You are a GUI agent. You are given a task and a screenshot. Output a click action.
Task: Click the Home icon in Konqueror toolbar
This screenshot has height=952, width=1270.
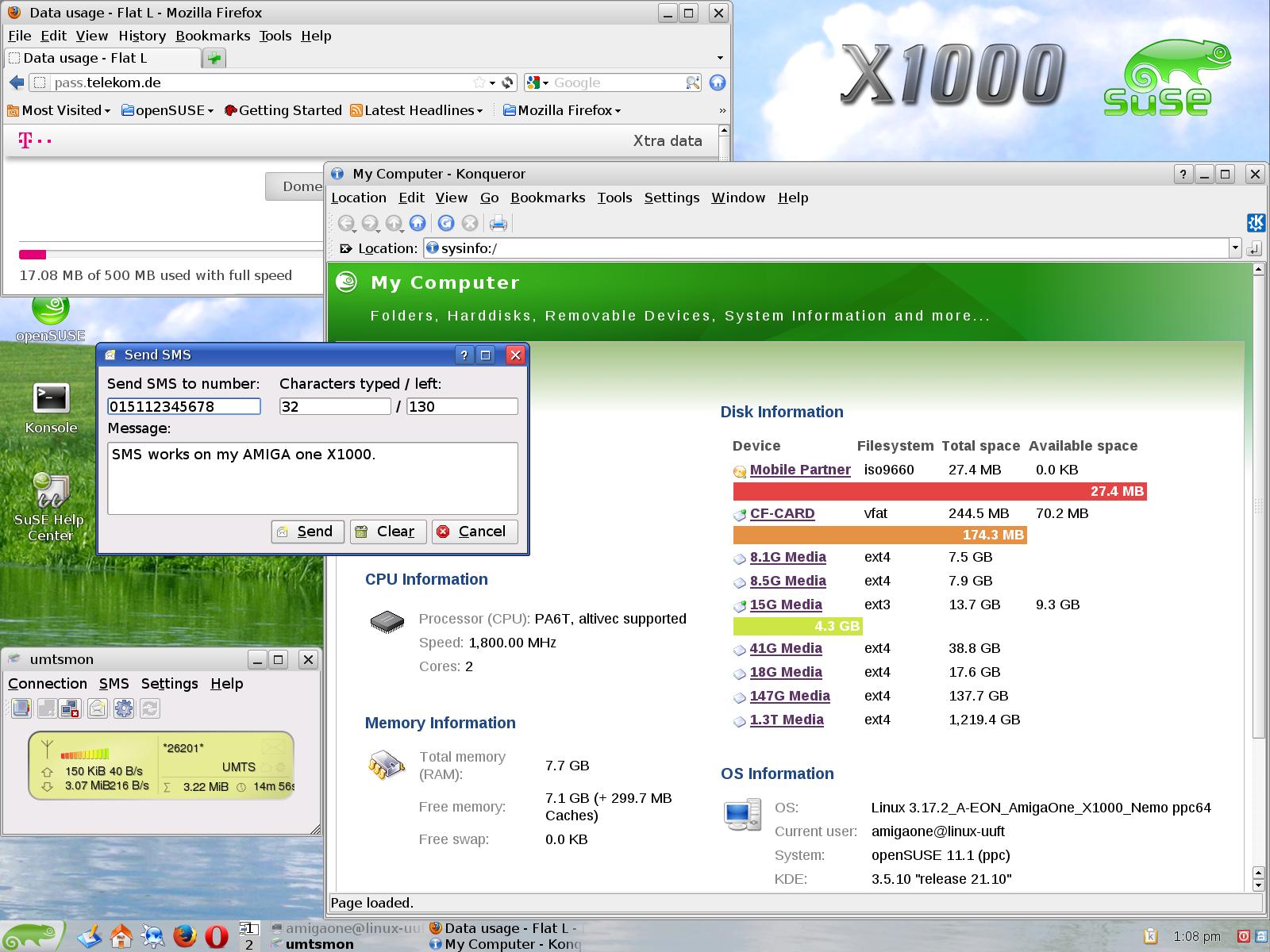(418, 223)
